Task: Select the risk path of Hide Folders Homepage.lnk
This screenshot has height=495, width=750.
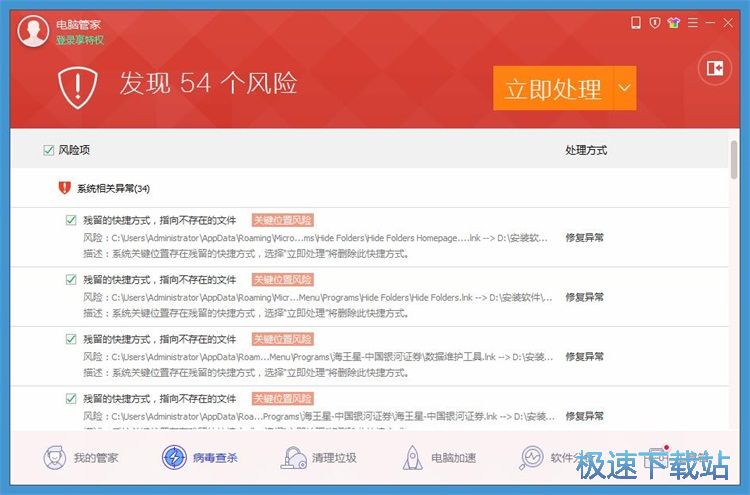Action: (316, 238)
